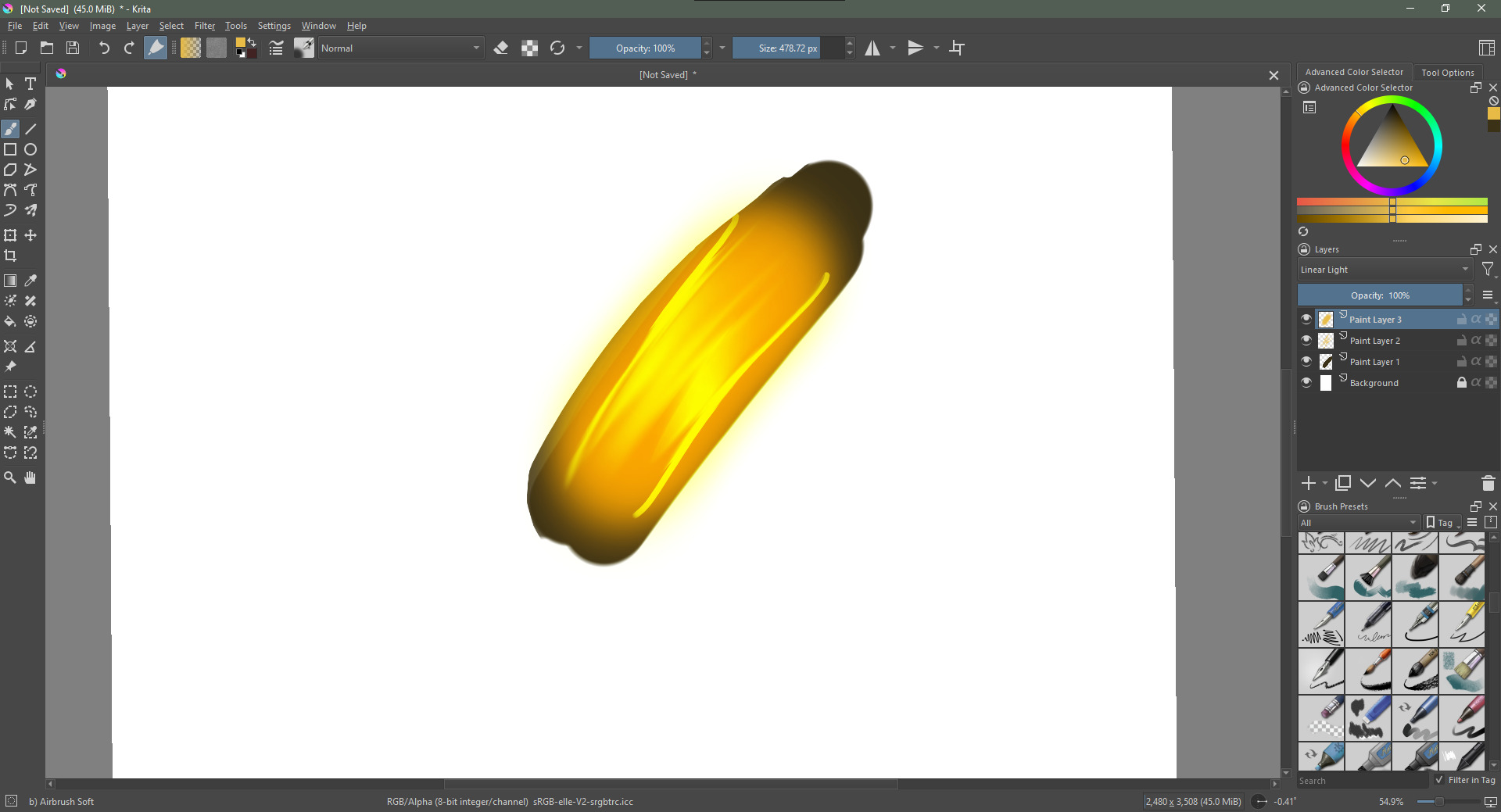Select the Transform tool
Viewport: 1501px width, 812px height.
(10, 235)
